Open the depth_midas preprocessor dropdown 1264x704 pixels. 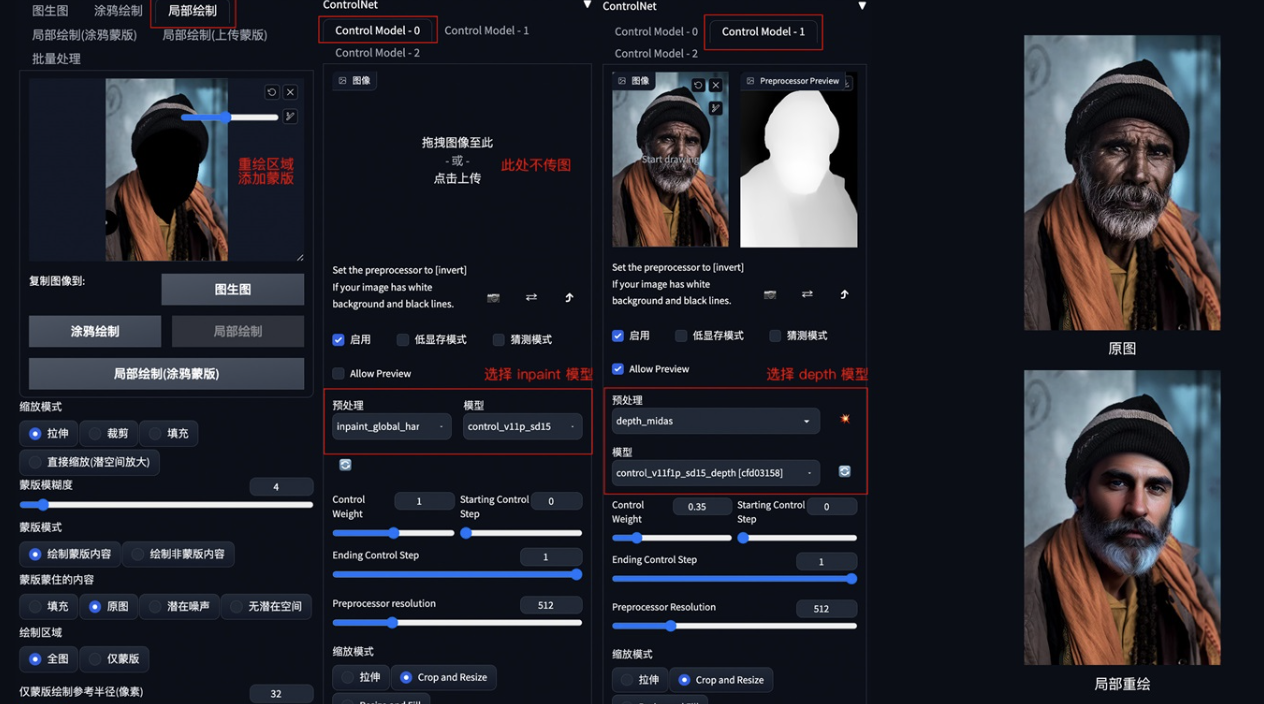(715, 421)
